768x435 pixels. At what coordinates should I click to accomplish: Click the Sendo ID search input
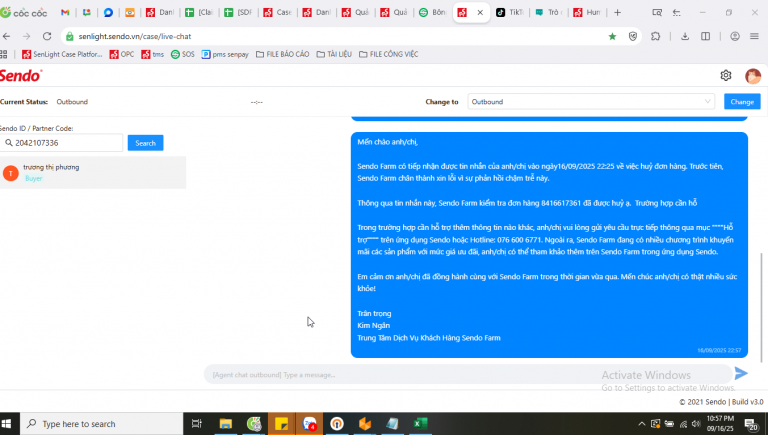pos(62,143)
